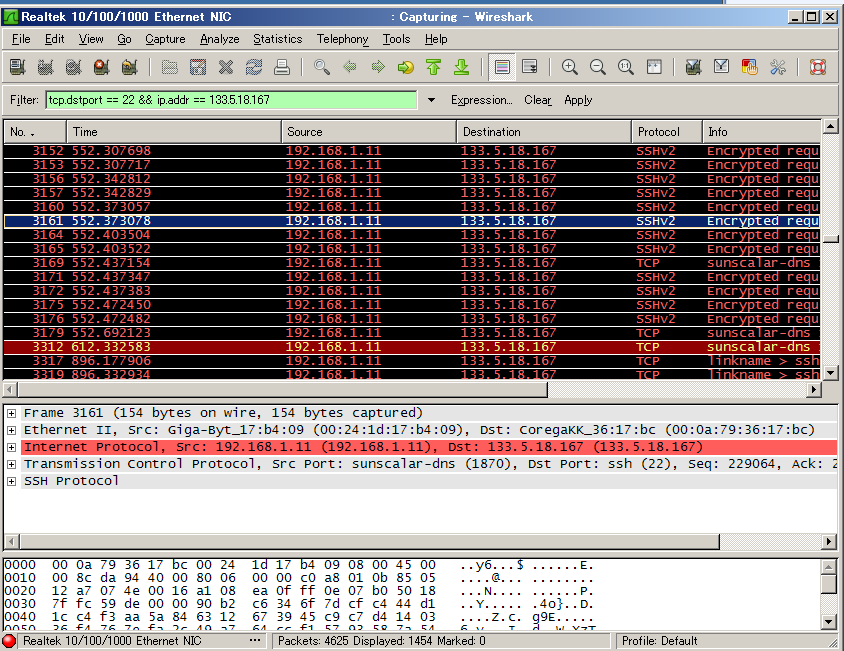
Task: Find a packet with the magnifier icon
Action: (322, 67)
